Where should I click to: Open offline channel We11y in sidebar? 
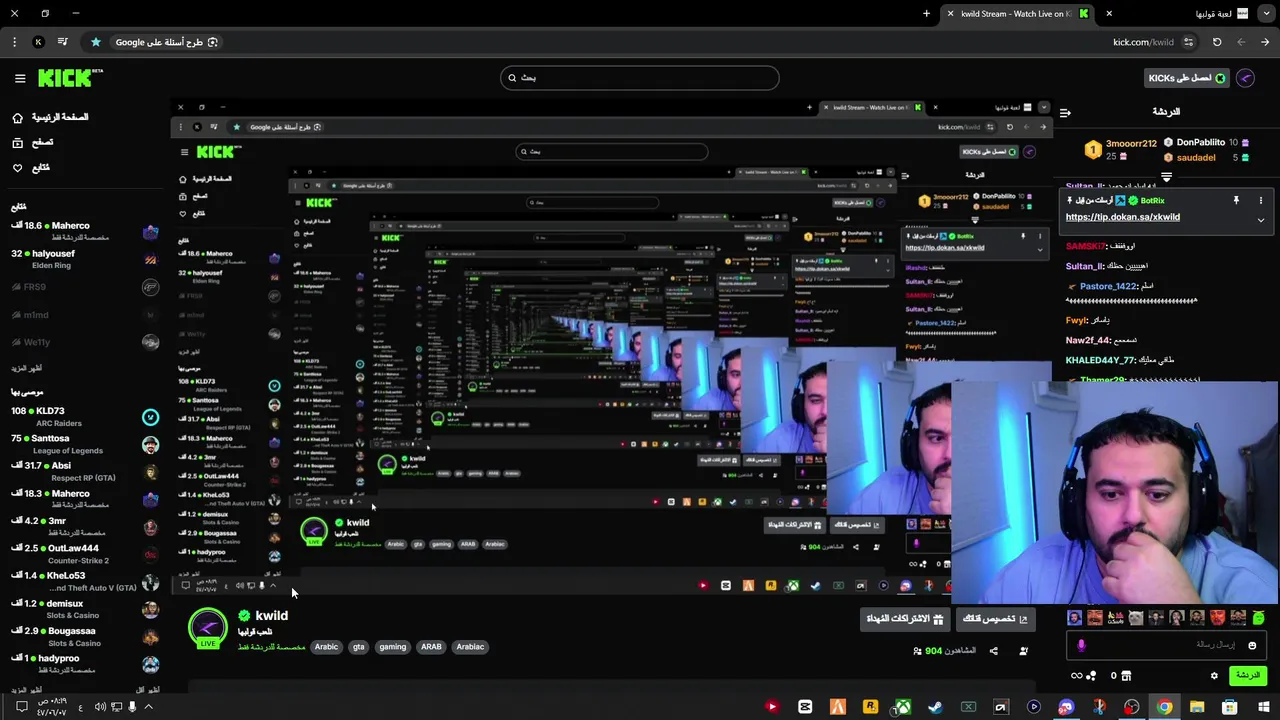click(x=85, y=342)
